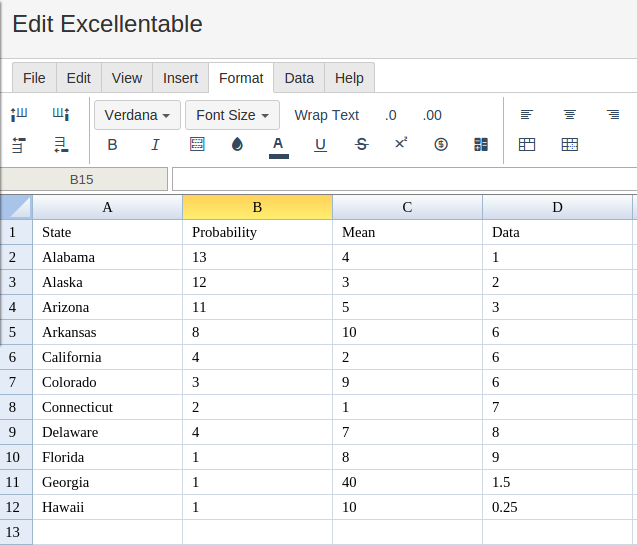Apply strikethrough formatting icon
Screen dimensions: 637x545
click(362, 145)
